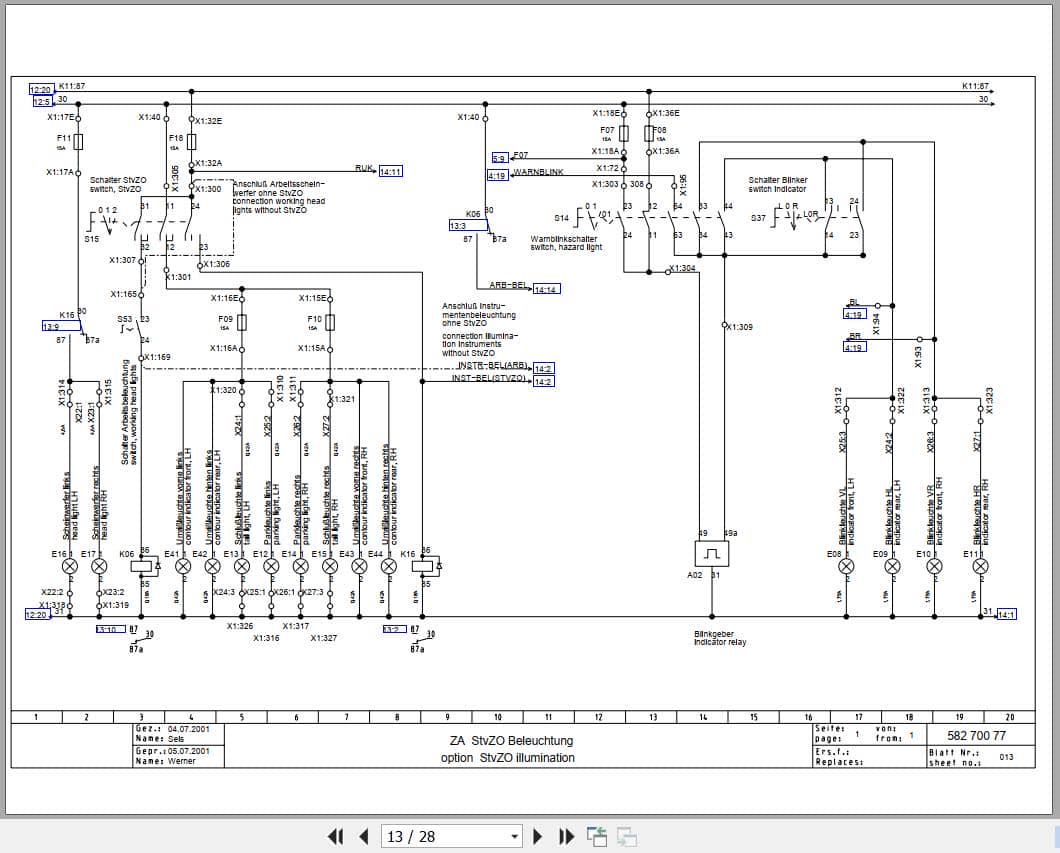Image resolution: width=1060 pixels, height=853 pixels.
Task: Click the sheet number 013
Action: [1006, 757]
